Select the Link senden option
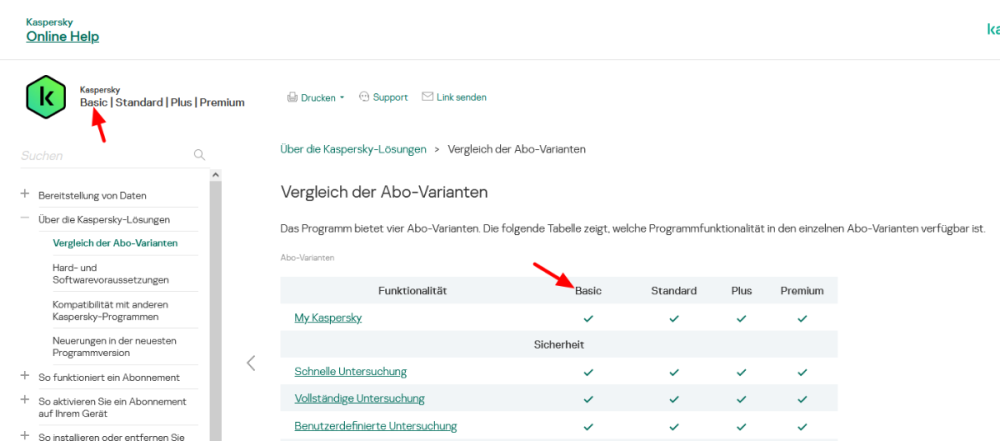 tap(462, 98)
